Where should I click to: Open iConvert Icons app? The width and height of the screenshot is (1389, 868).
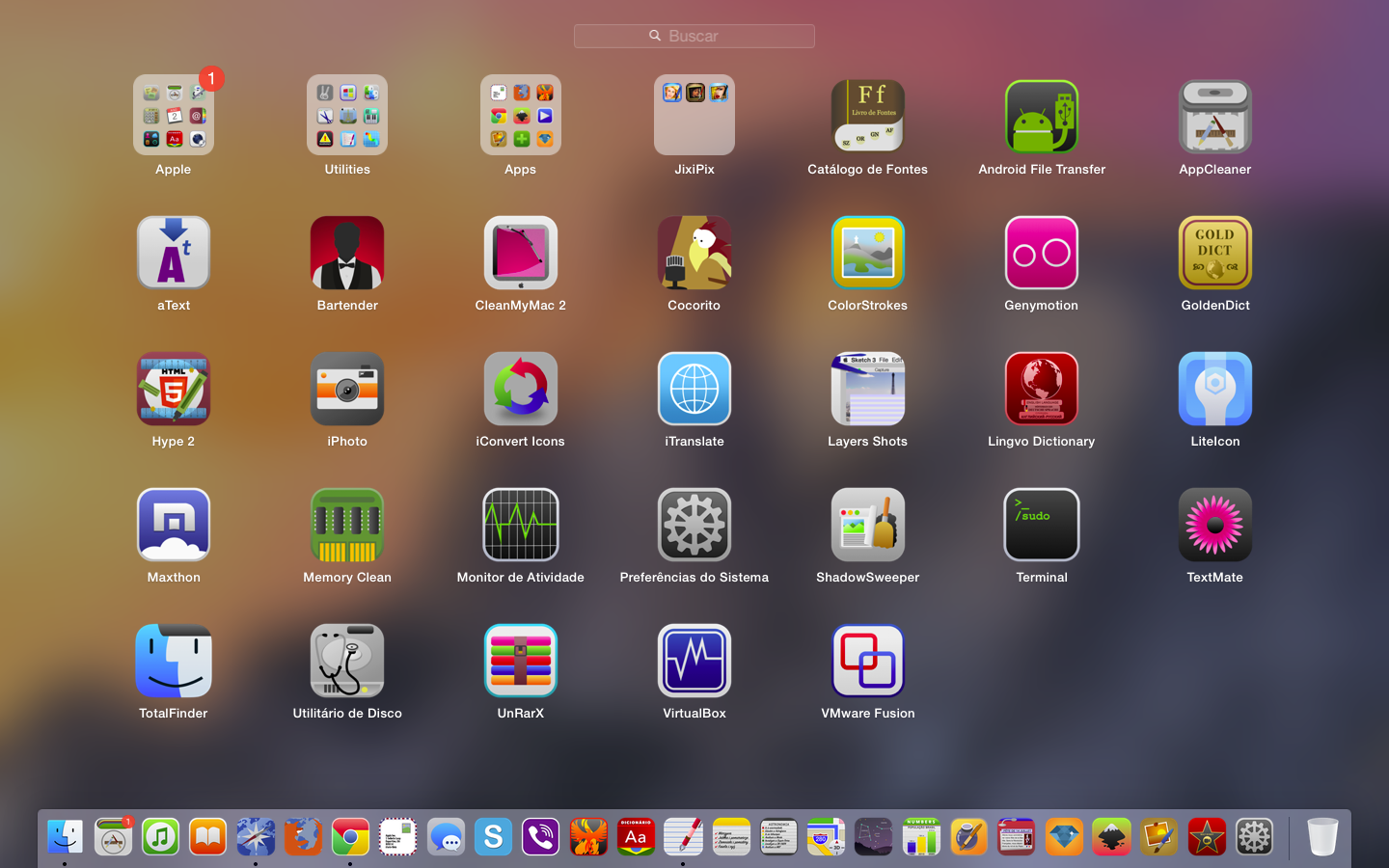click(521, 389)
